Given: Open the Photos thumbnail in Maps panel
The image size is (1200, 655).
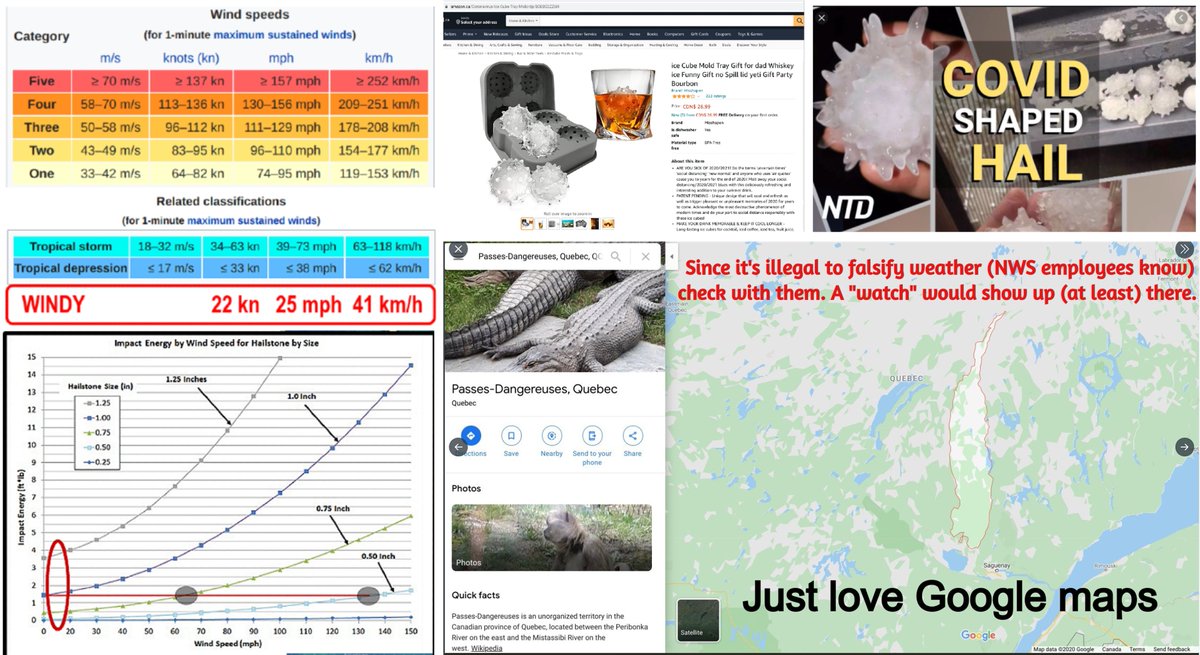Looking at the screenshot, I should [x=552, y=537].
